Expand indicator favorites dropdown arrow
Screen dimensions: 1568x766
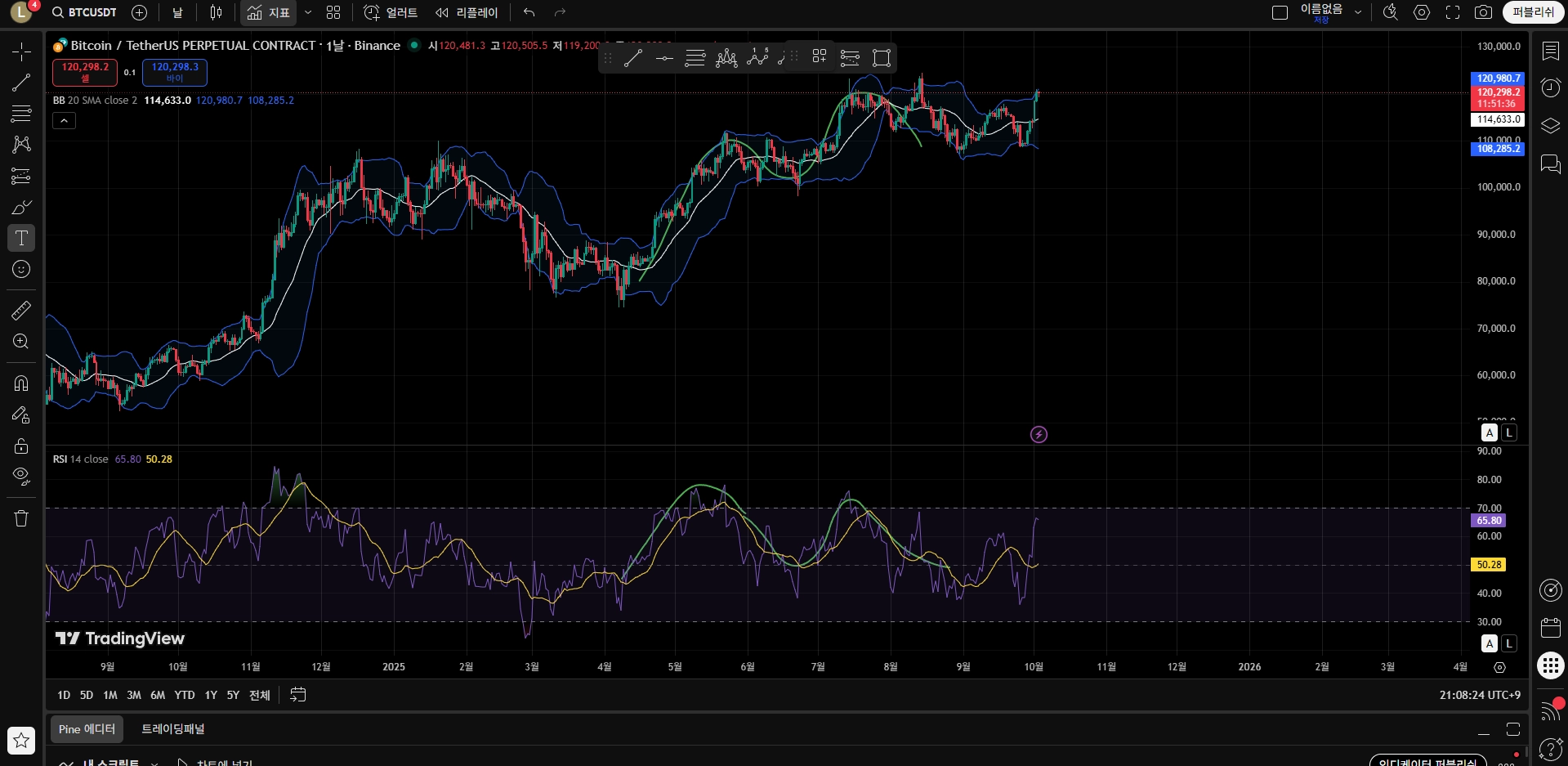coord(308,12)
